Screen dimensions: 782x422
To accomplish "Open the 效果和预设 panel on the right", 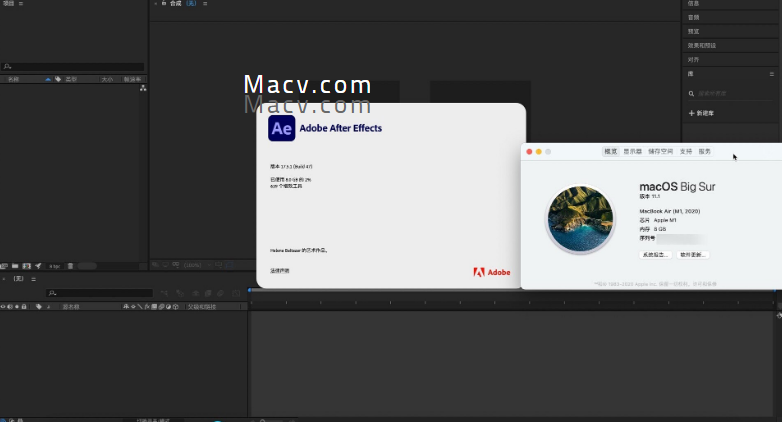I will pos(702,45).
